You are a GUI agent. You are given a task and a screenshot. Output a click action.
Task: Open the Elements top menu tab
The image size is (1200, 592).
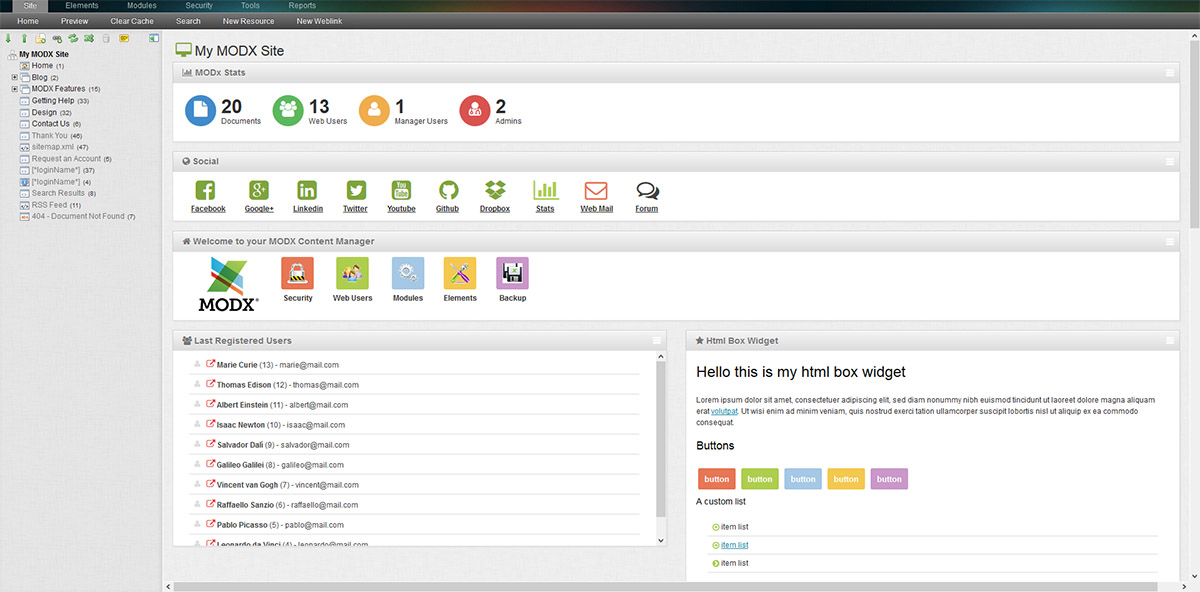coord(82,6)
